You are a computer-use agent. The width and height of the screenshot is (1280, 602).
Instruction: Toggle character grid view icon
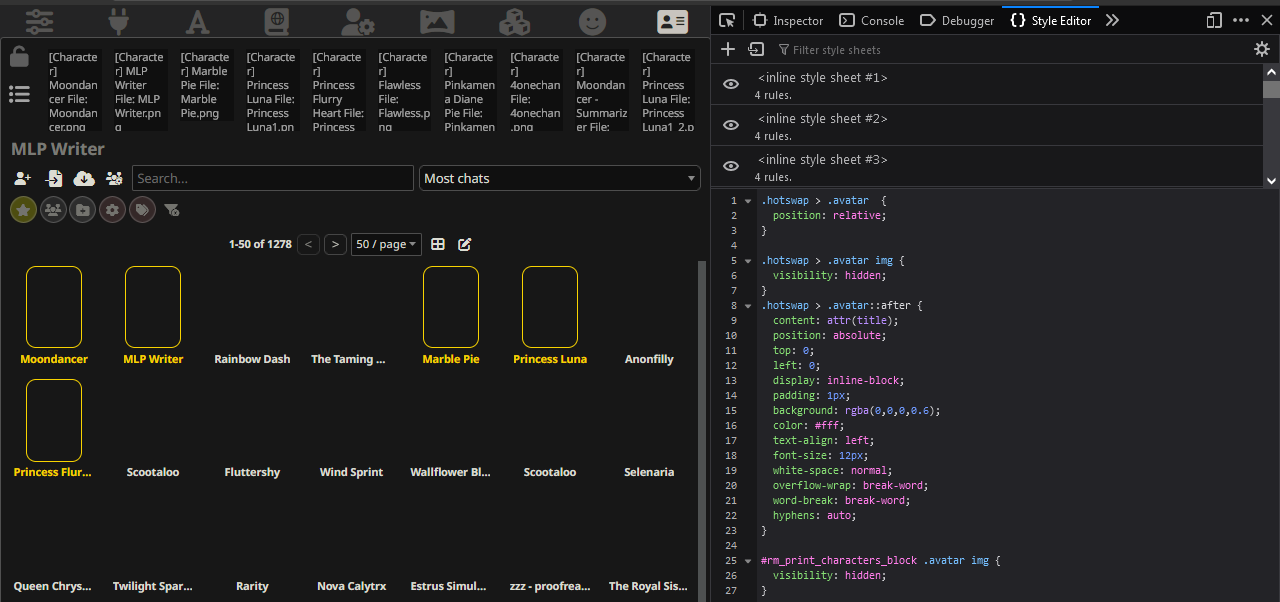pyautogui.click(x=438, y=244)
